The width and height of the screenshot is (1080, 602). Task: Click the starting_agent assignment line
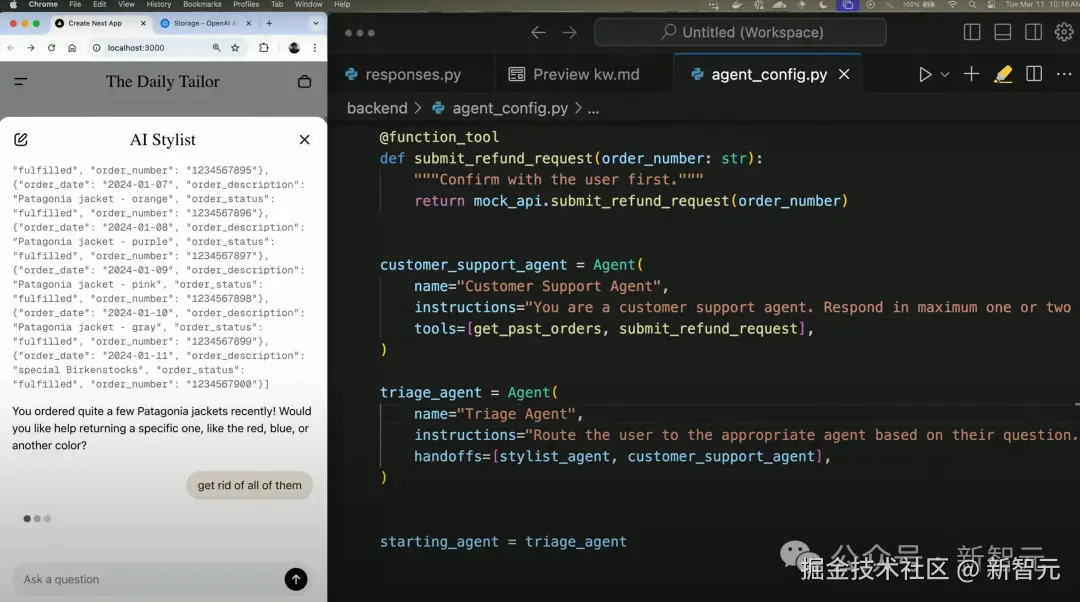503,542
